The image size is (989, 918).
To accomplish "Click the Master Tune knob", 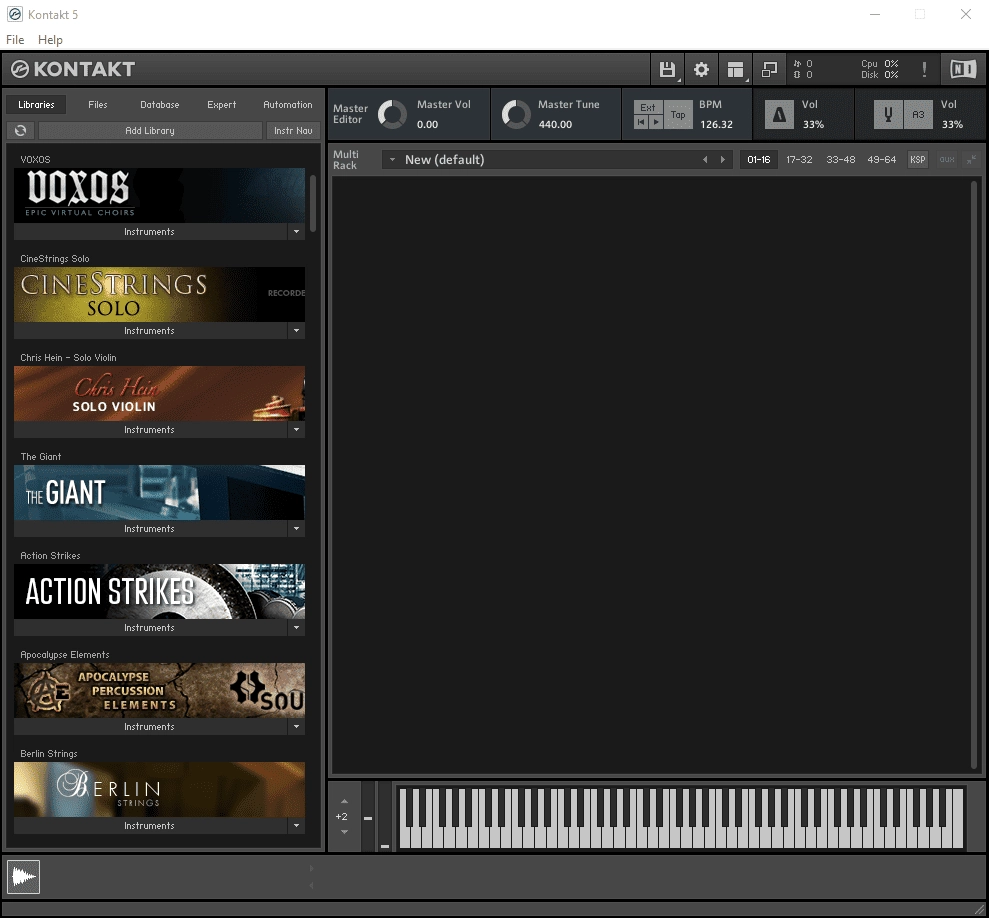I will (x=516, y=115).
